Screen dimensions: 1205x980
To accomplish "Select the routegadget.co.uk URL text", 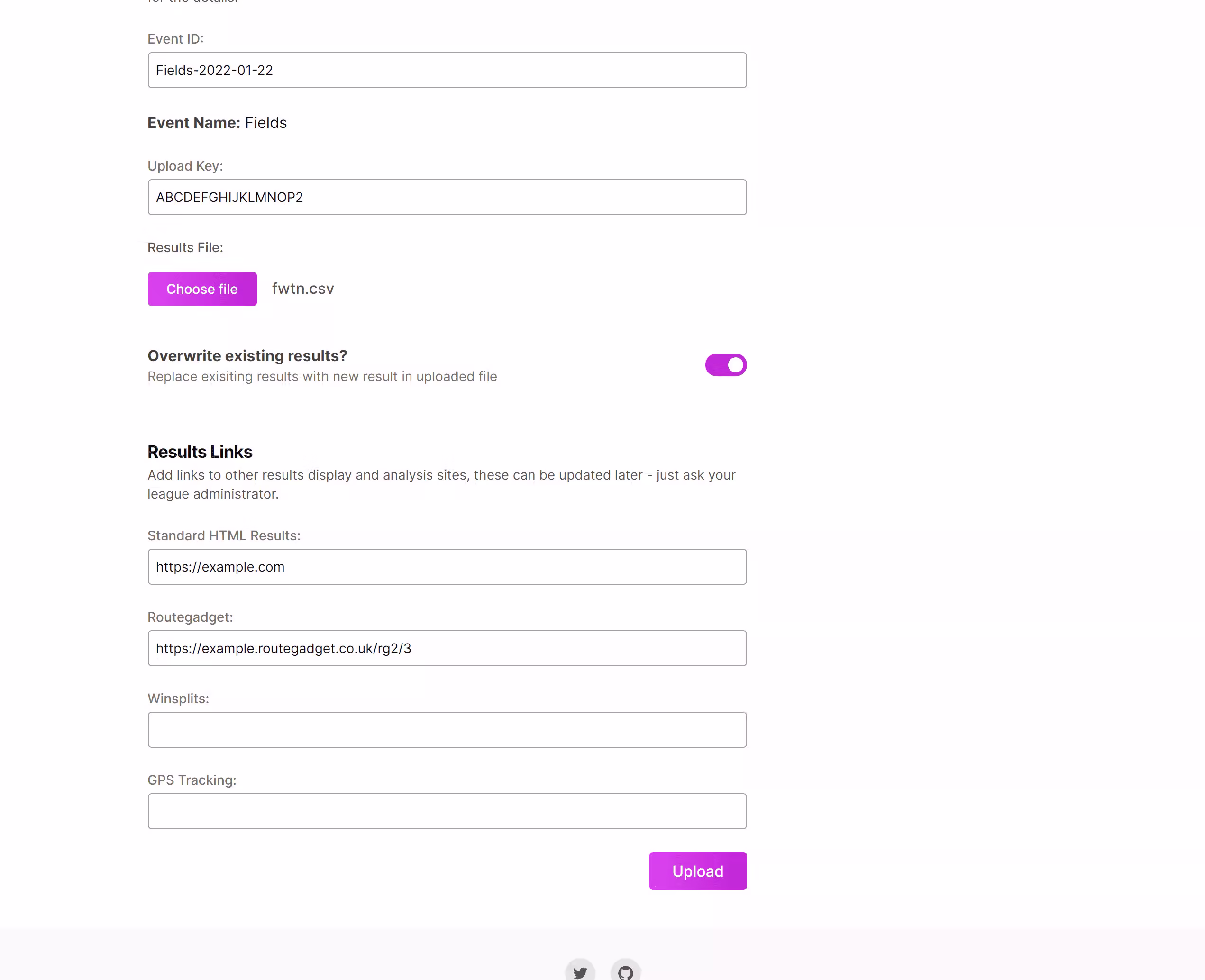I will (x=283, y=648).
